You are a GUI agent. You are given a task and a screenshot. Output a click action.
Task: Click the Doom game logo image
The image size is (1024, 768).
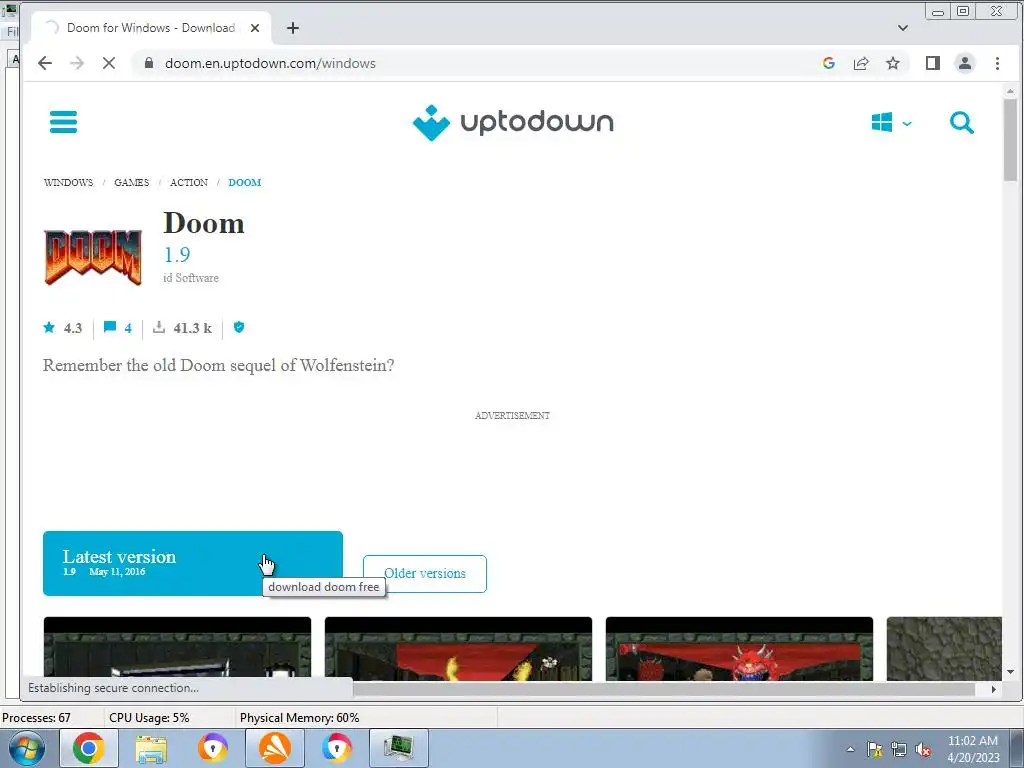93,257
